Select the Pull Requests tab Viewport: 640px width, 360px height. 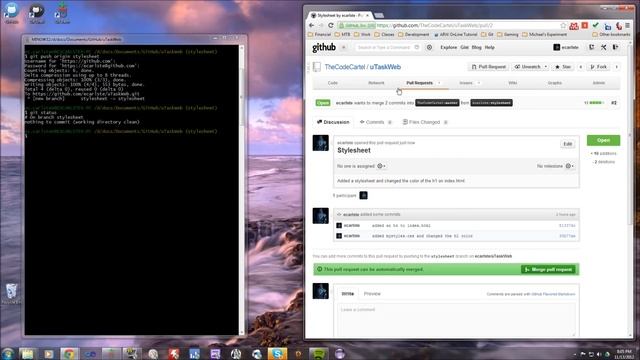(419, 83)
